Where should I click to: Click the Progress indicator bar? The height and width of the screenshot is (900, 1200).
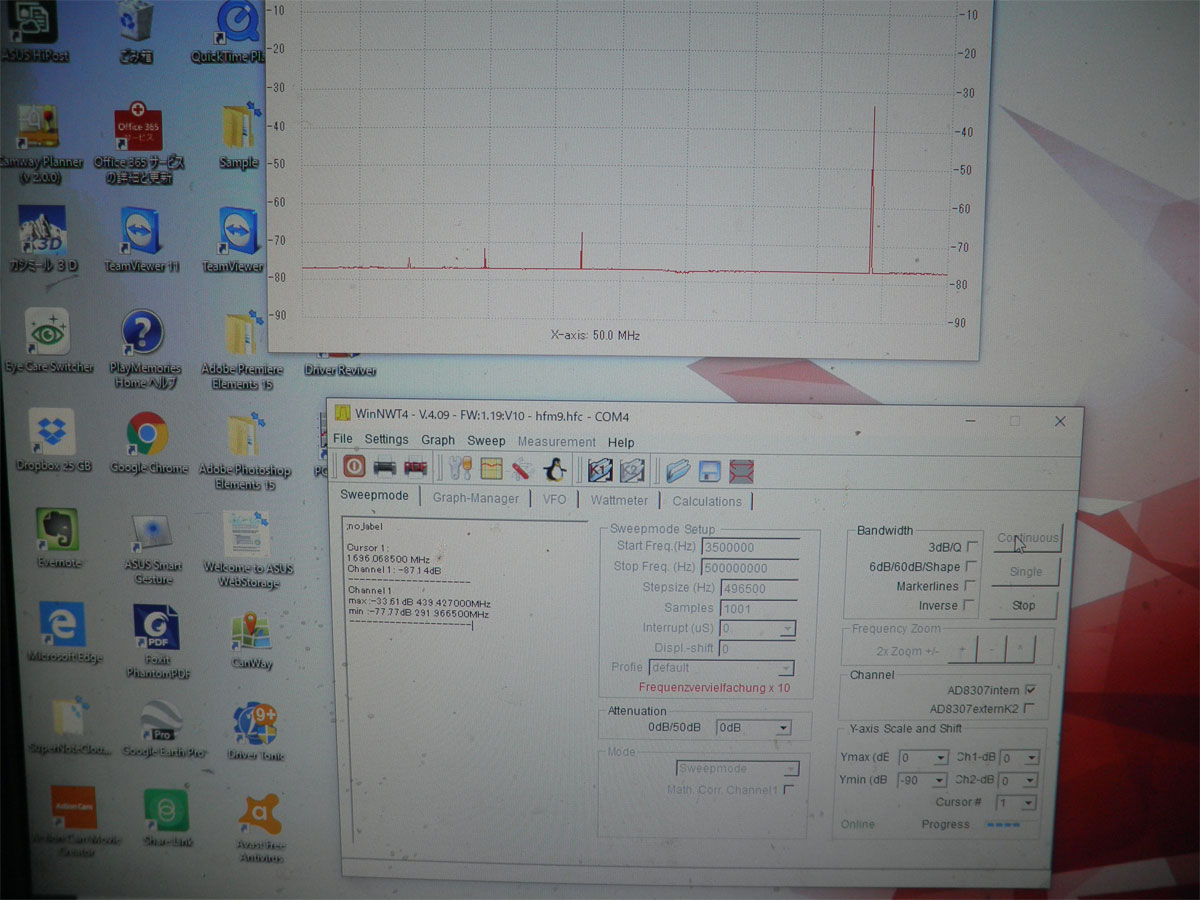[1002, 825]
